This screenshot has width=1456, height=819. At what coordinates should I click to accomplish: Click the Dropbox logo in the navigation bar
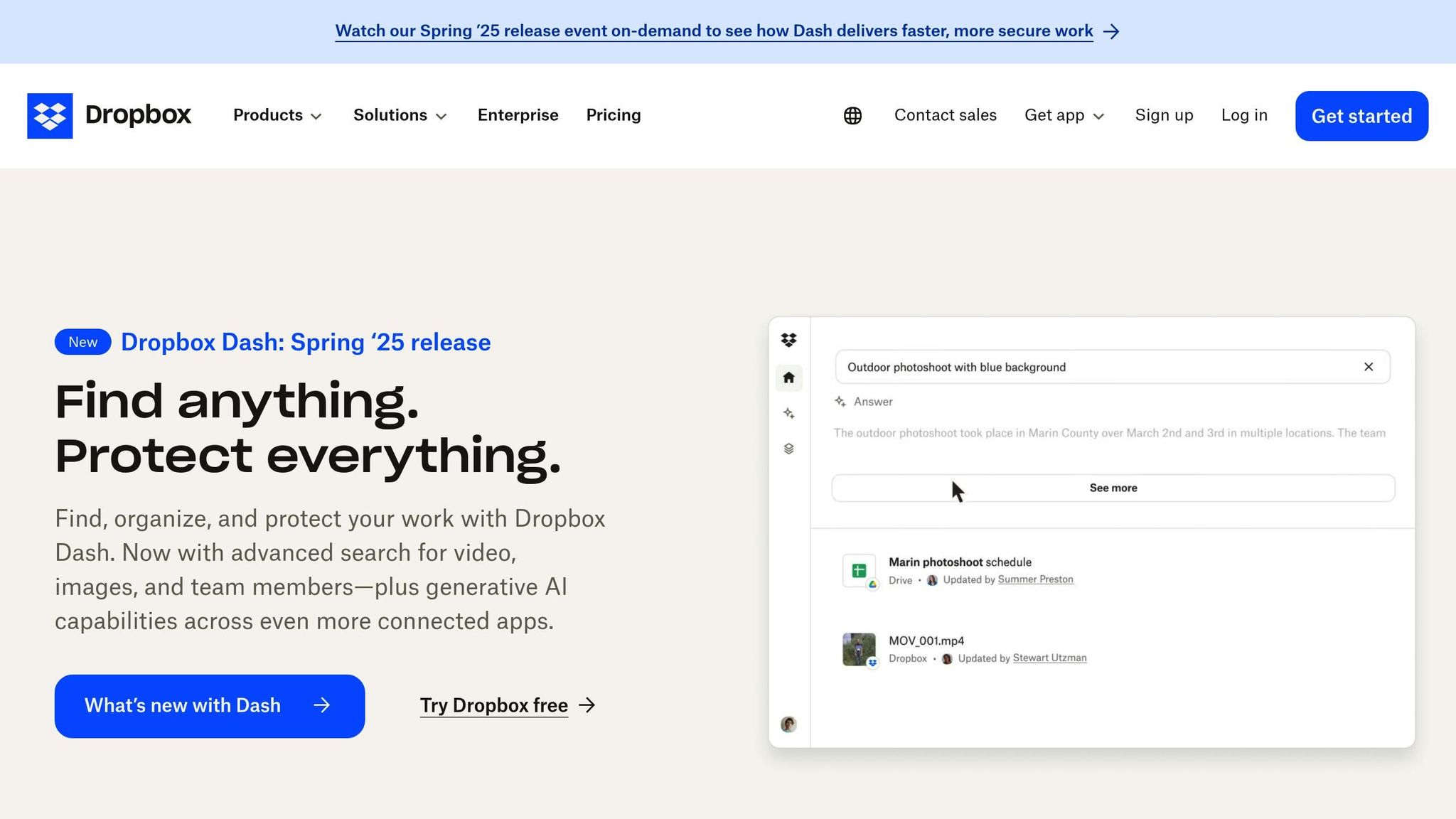[109, 115]
